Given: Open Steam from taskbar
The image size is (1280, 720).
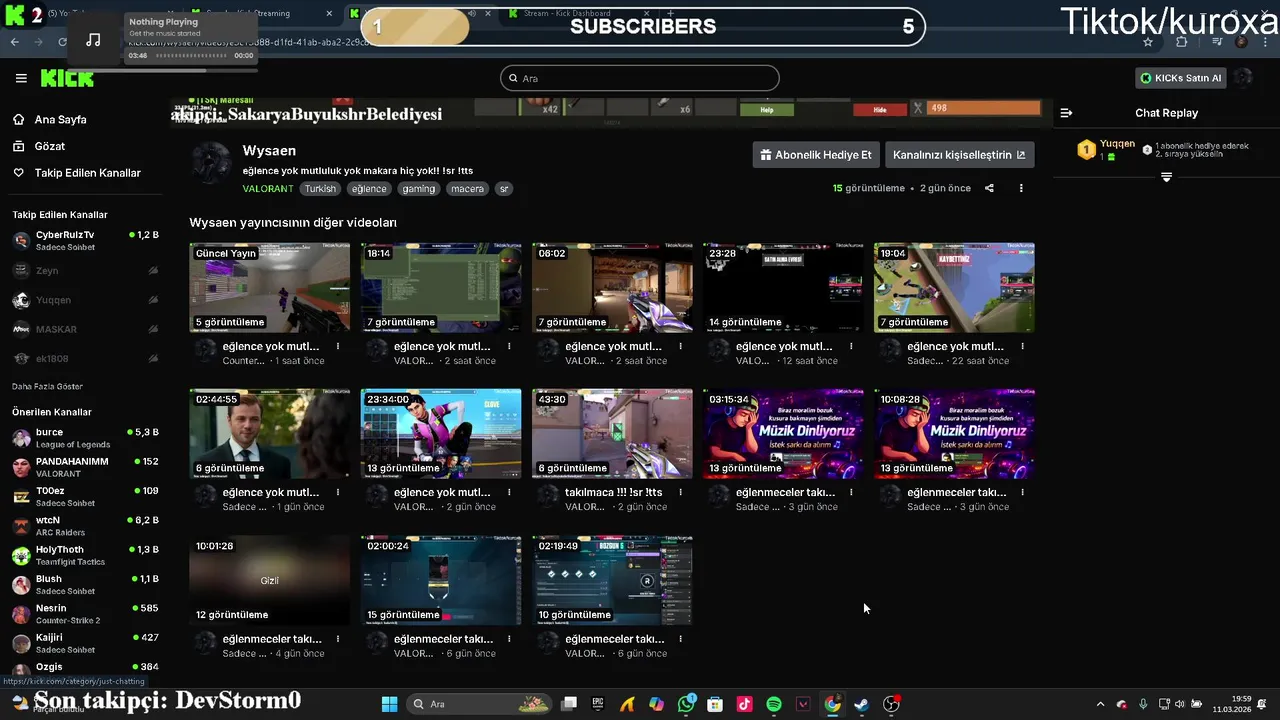Looking at the screenshot, I should [861, 704].
